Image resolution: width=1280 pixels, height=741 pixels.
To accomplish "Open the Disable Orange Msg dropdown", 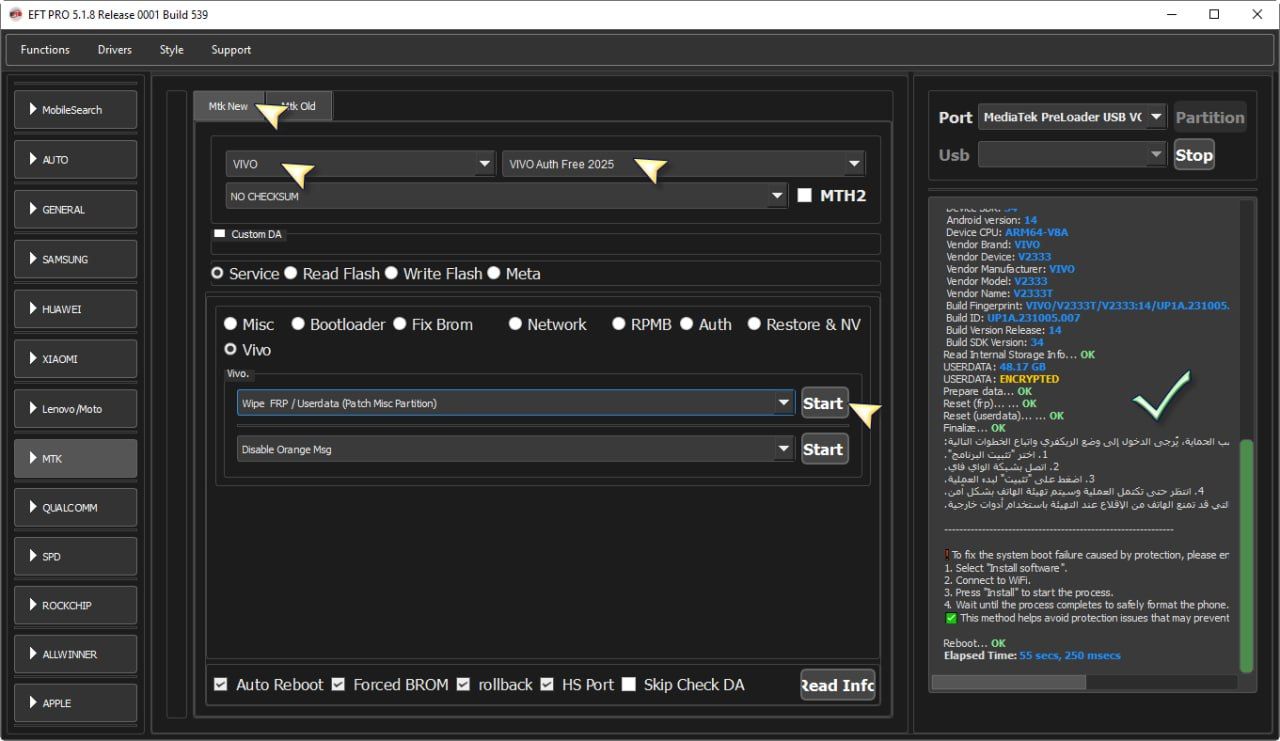I will tap(516, 449).
